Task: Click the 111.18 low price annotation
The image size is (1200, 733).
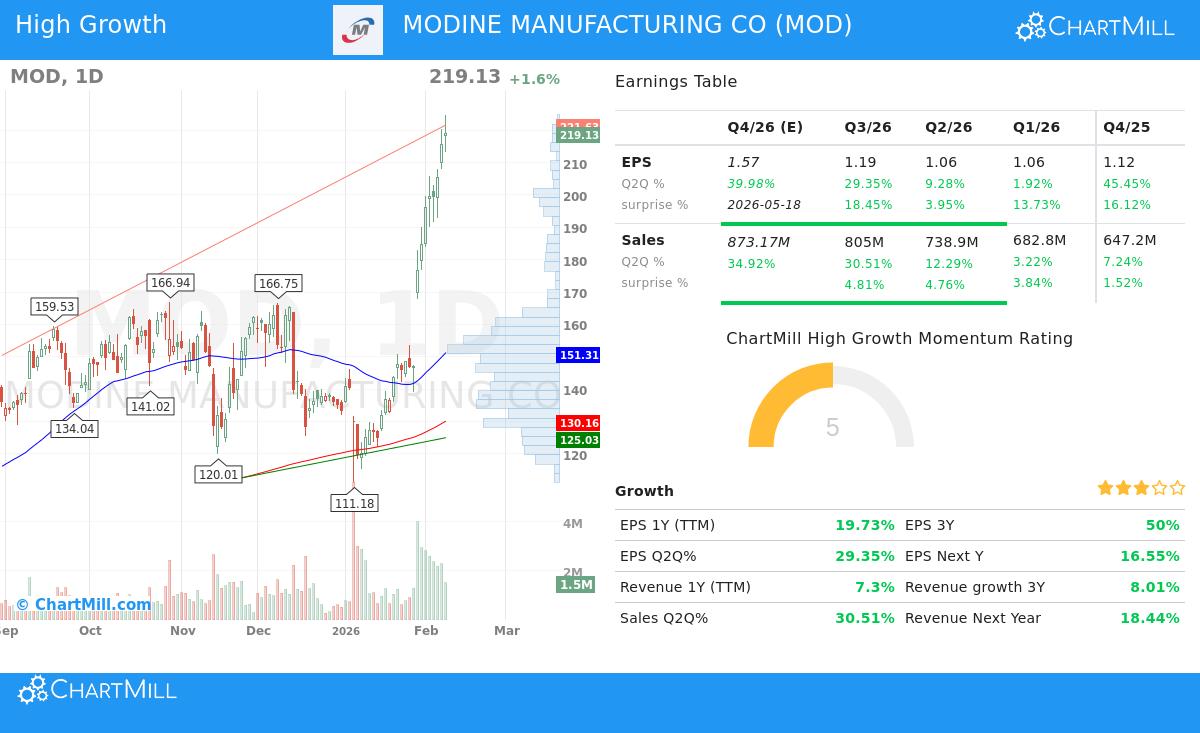Action: tap(355, 503)
